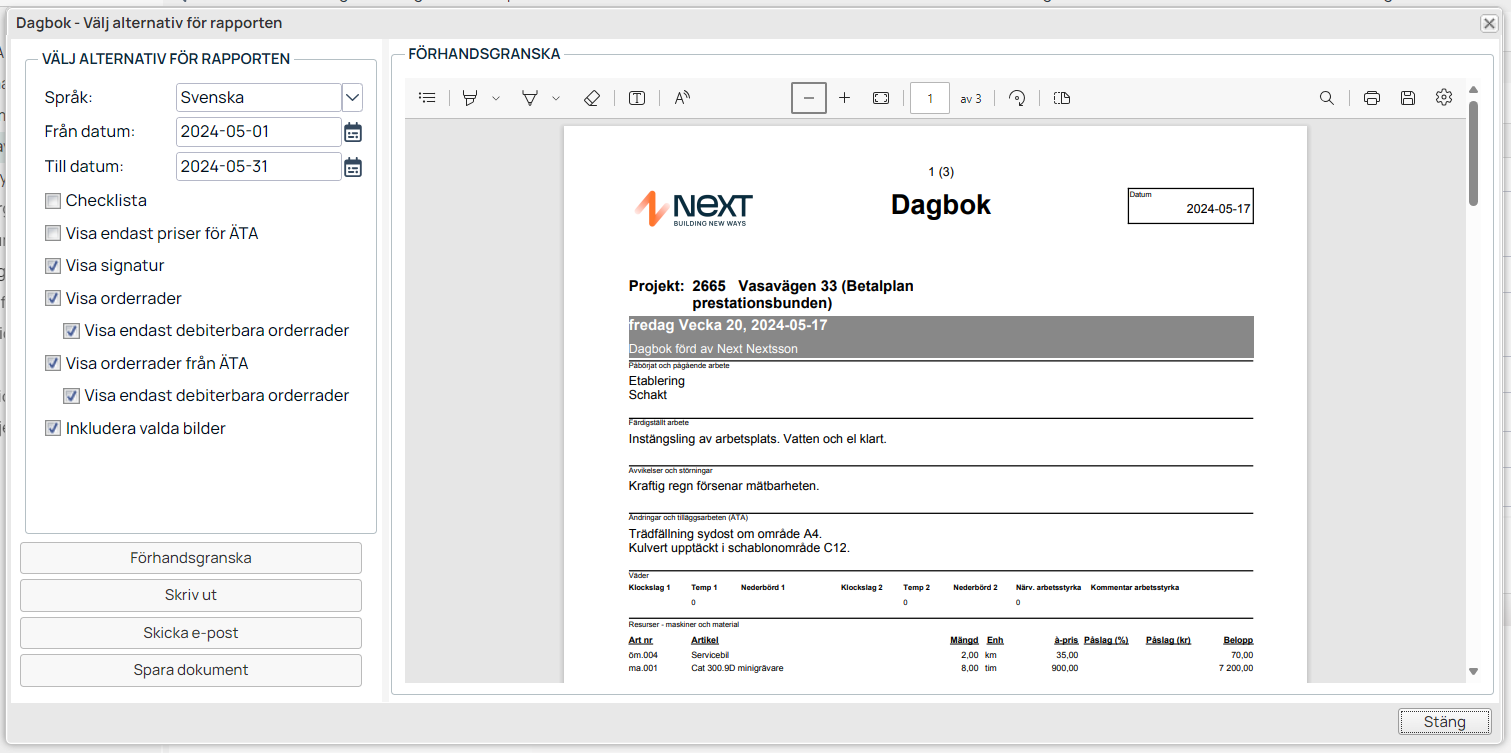Click the 'av 3' page count label
Image resolution: width=1511 pixels, height=753 pixels.
[x=971, y=99]
